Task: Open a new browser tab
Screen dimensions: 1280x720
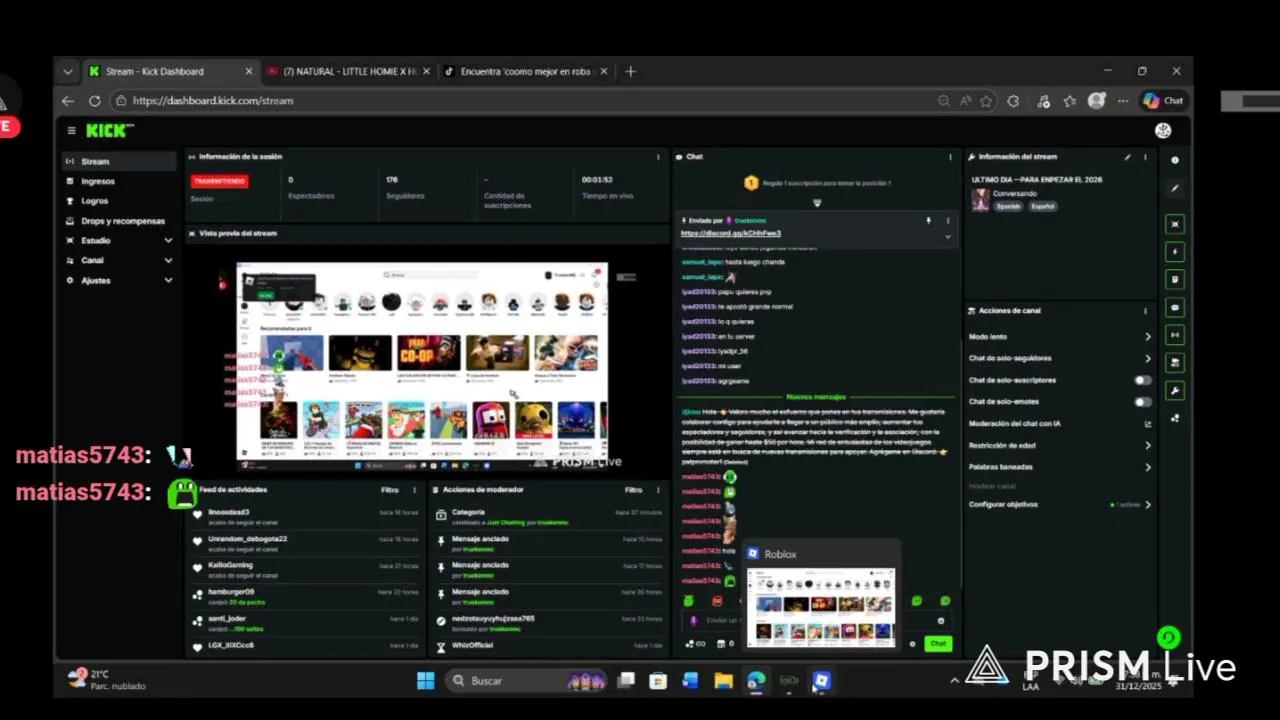Action: click(630, 71)
